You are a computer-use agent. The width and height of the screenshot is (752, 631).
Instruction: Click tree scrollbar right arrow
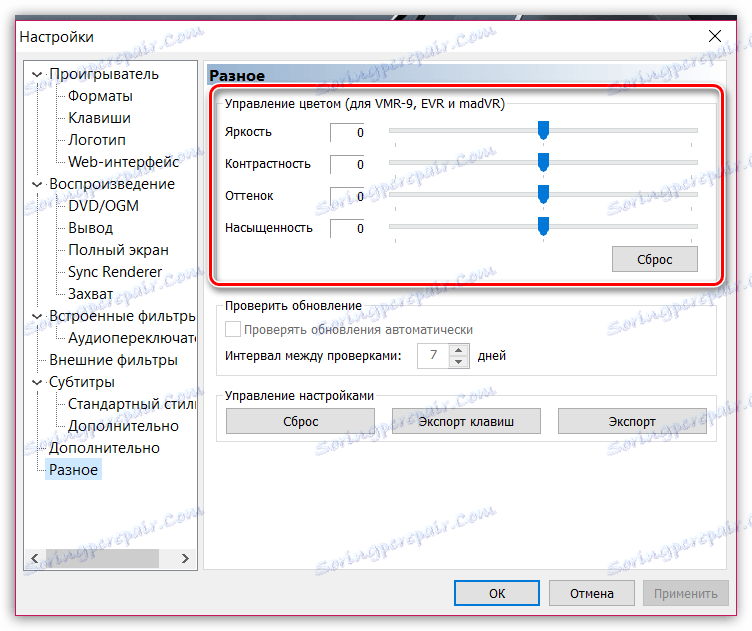pos(186,559)
